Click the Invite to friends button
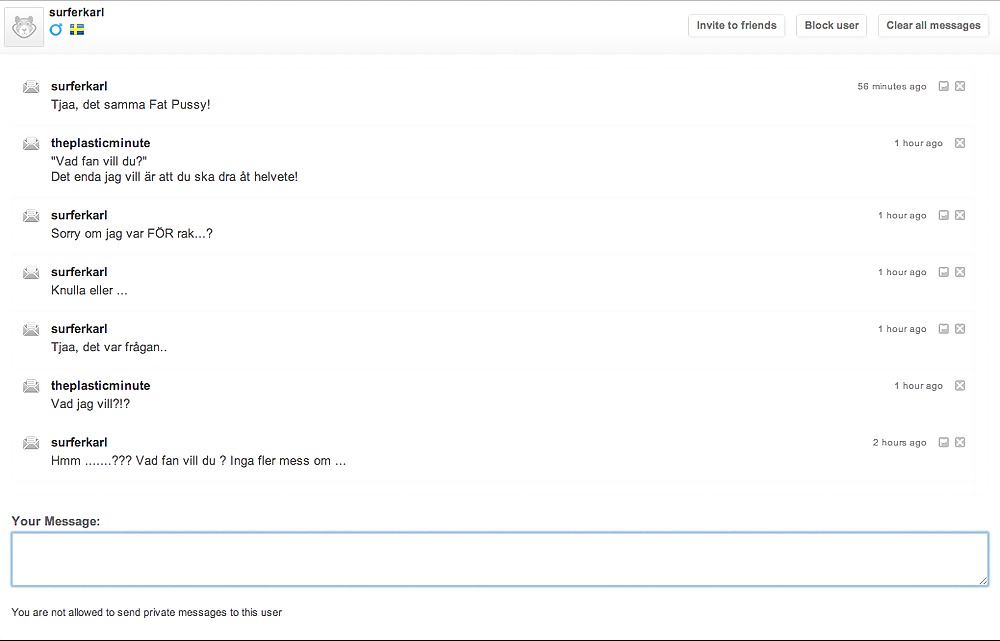 (736, 26)
